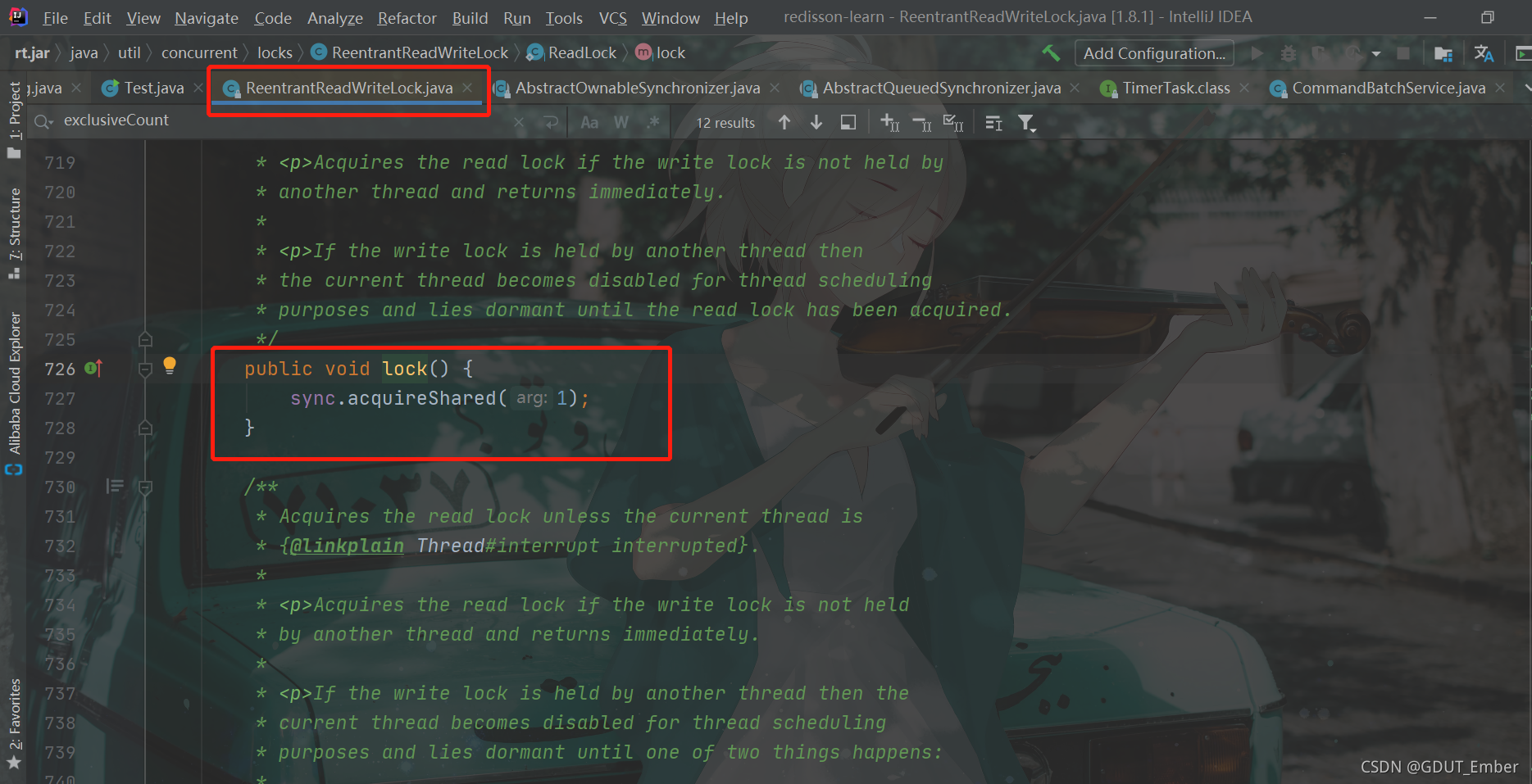Image resolution: width=1532 pixels, height=784 pixels.
Task: Click the implements gutter icon on line 726
Action: coord(93,369)
